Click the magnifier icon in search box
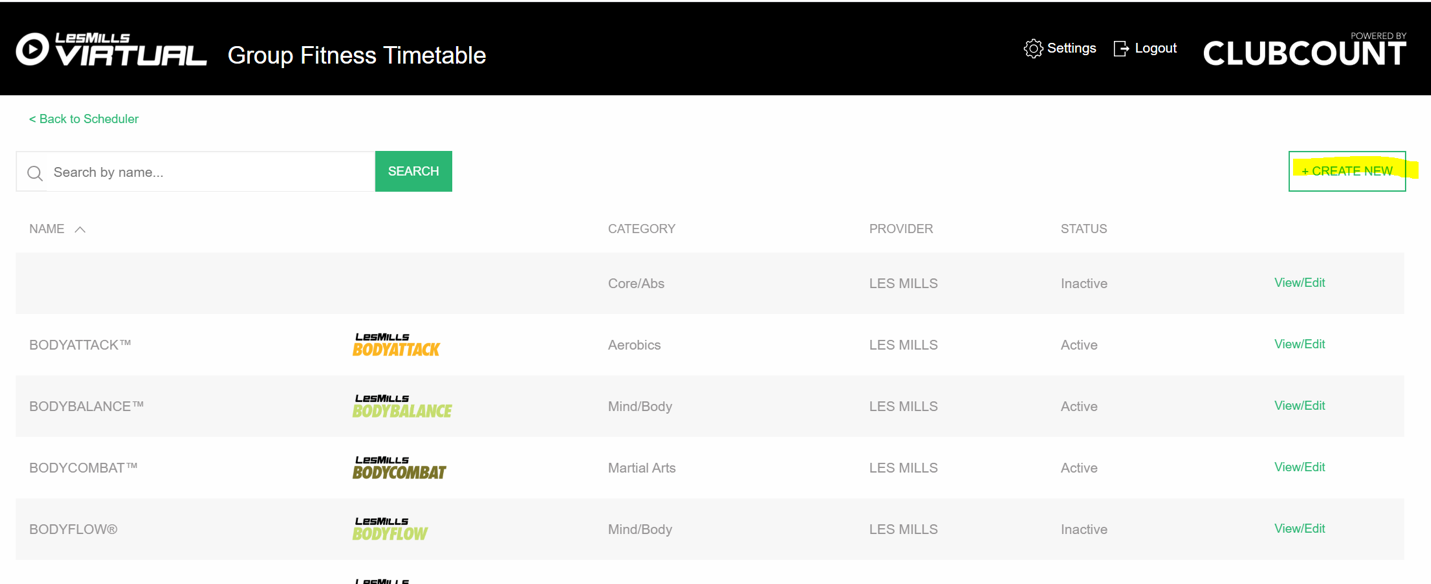This screenshot has height=584, width=1431. (x=35, y=173)
